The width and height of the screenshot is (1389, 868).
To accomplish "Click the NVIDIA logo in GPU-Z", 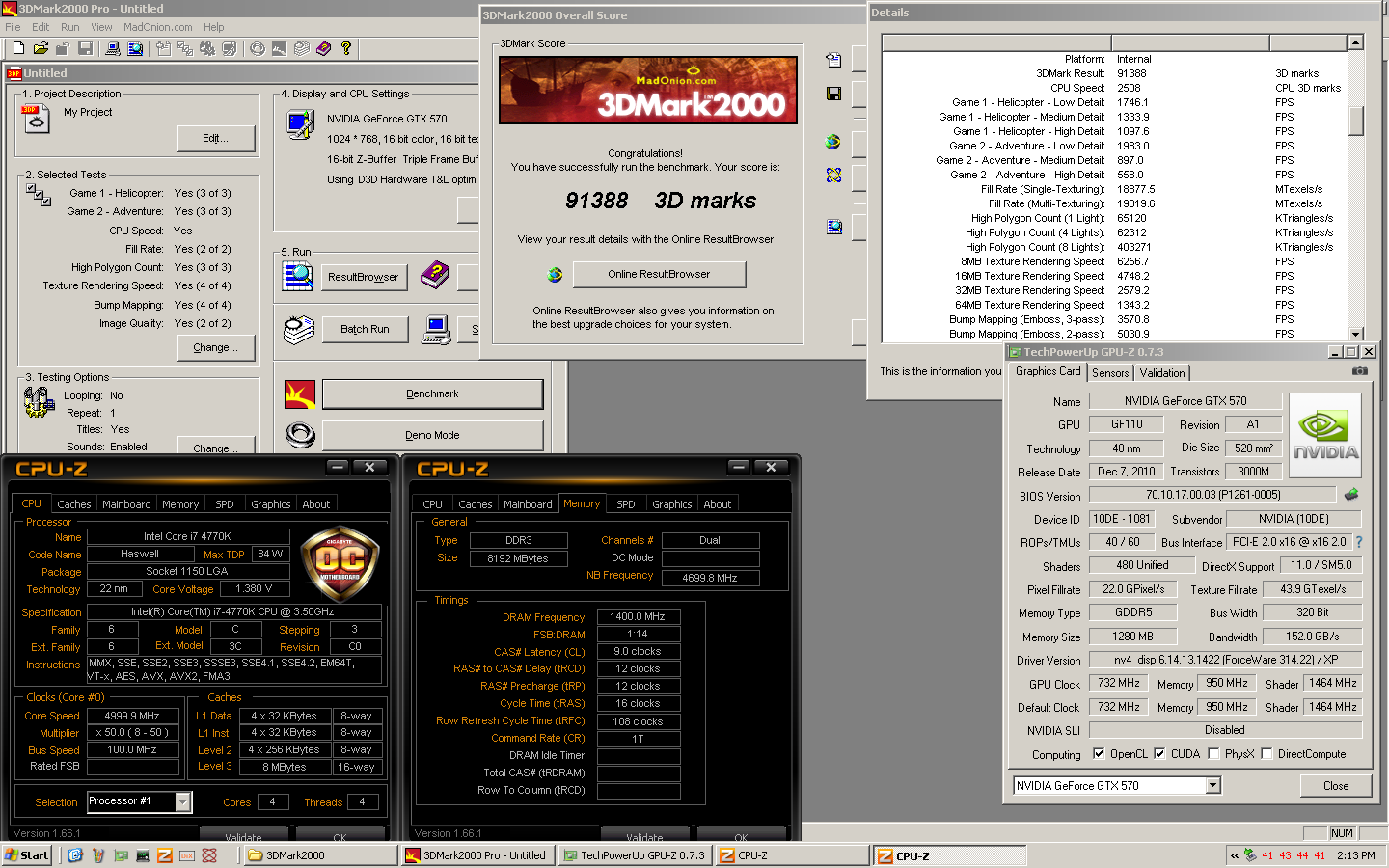I will [x=1325, y=437].
